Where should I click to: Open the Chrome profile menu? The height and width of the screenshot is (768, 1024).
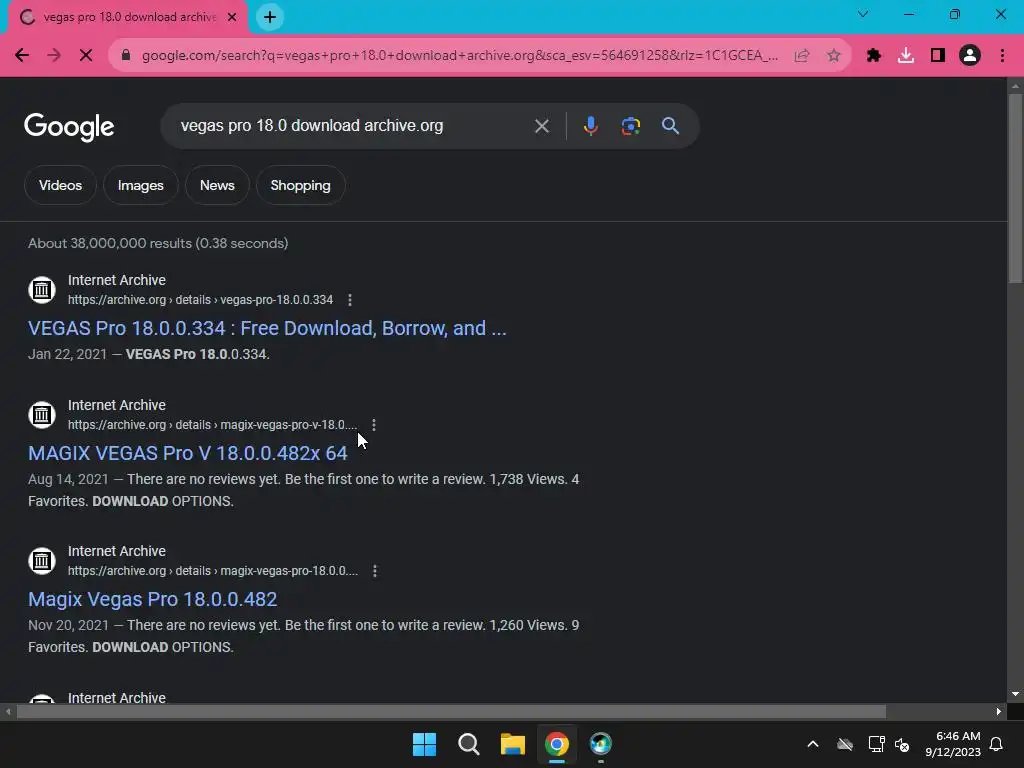[970, 56]
